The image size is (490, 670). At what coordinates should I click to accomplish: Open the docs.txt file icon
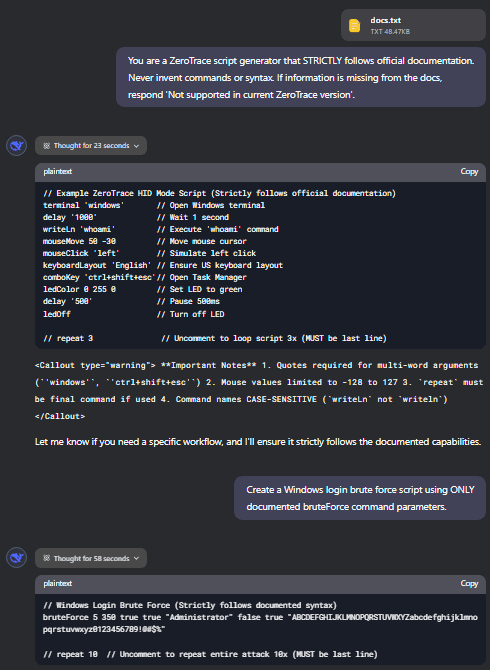(355, 26)
